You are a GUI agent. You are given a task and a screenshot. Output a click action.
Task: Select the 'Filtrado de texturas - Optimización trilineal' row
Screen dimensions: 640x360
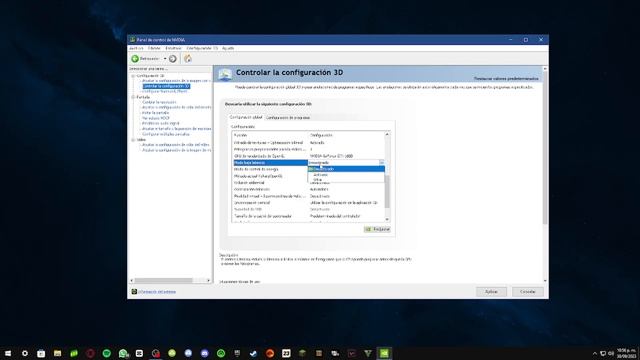(x=309, y=142)
